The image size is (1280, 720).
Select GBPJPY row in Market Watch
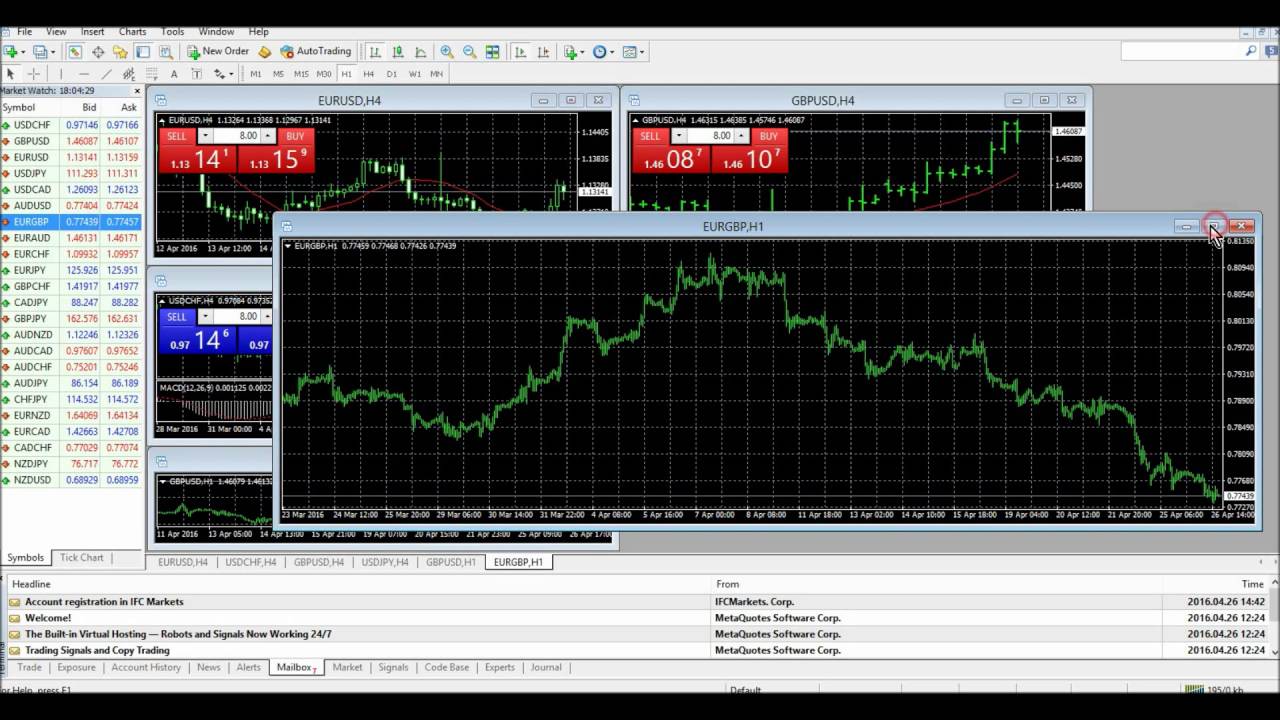tap(72, 319)
